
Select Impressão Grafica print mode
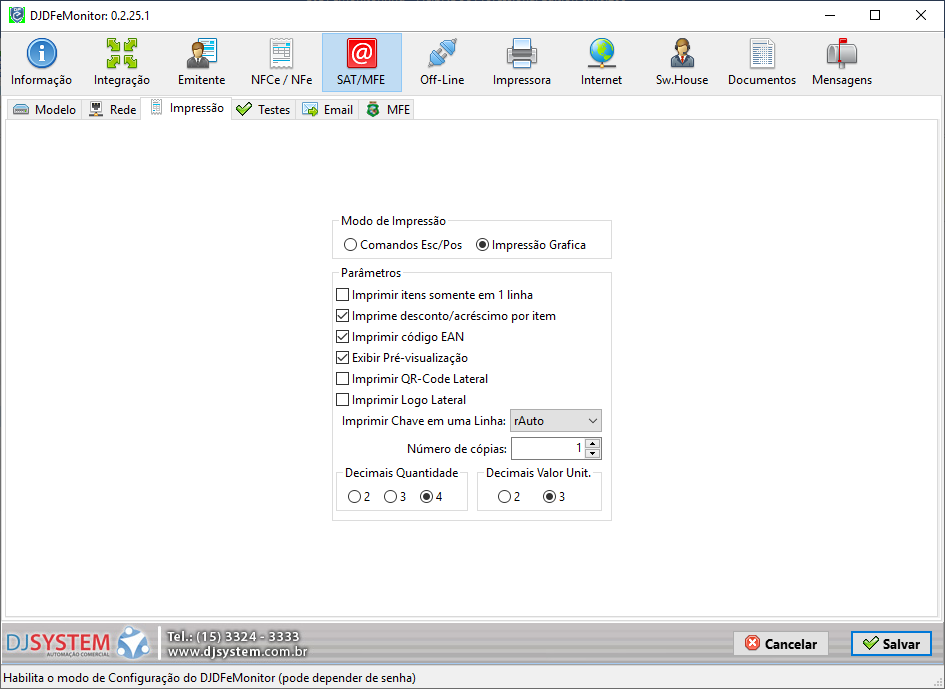click(x=530, y=245)
